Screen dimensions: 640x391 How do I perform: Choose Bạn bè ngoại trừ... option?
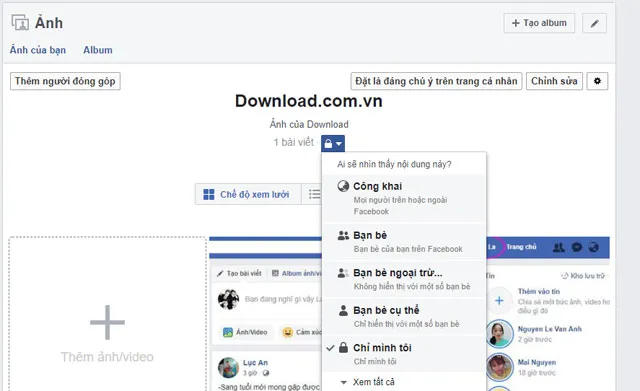404,279
